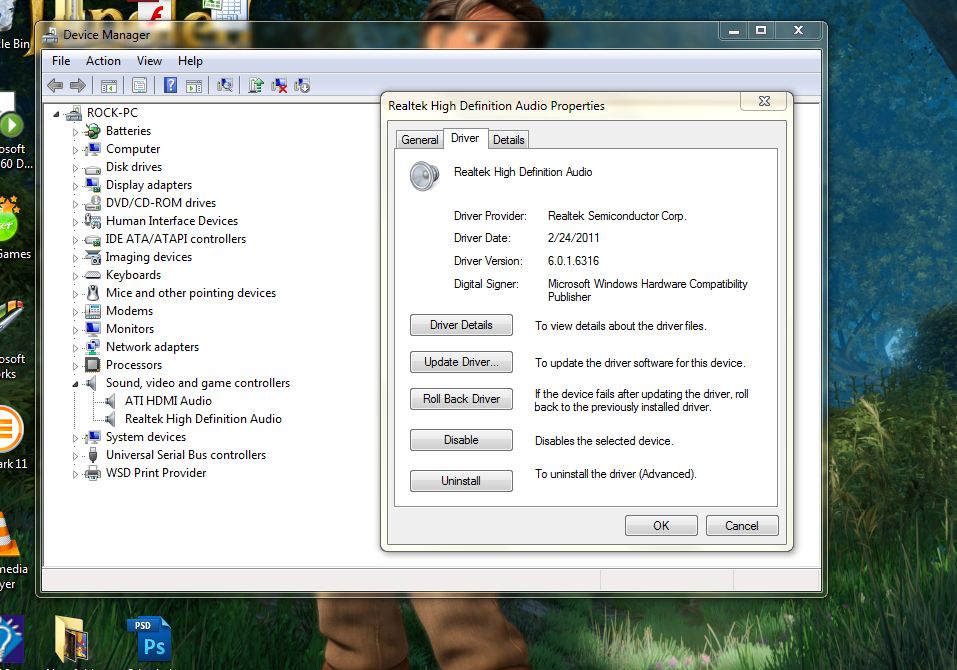This screenshot has height=670, width=957.
Task: Open the Action menu
Action: click(x=103, y=61)
